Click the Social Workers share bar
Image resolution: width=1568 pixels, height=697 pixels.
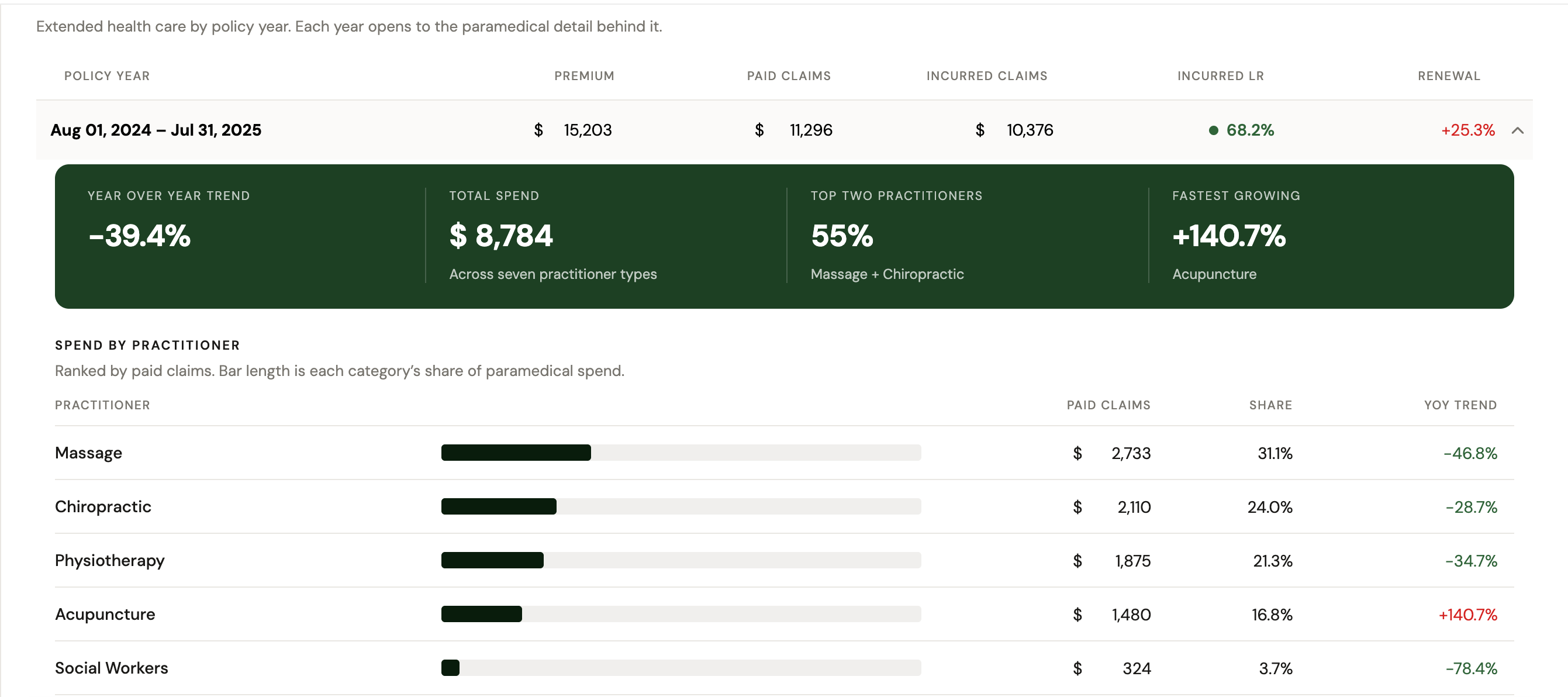tap(681, 668)
